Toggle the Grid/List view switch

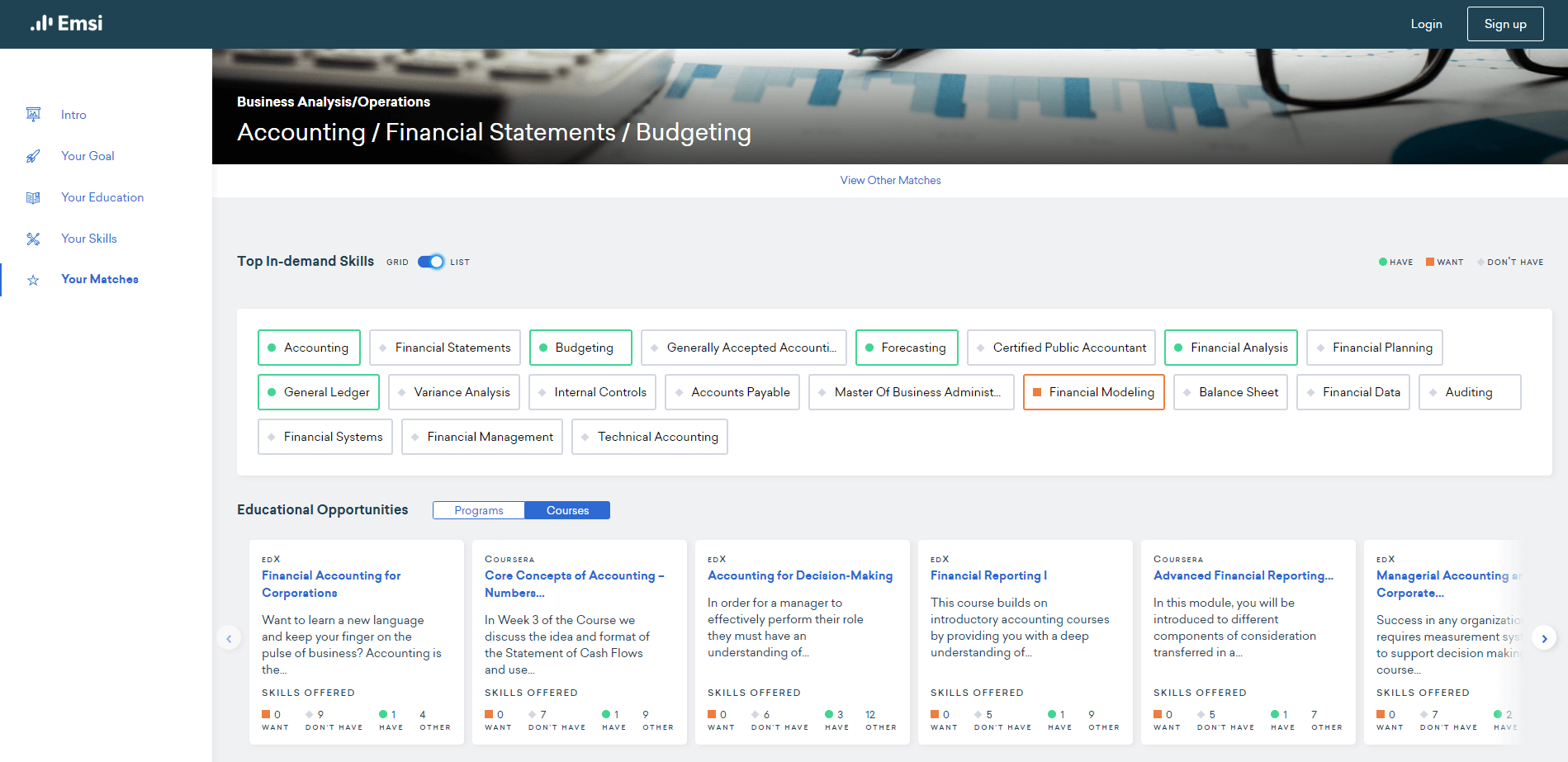[x=430, y=262]
